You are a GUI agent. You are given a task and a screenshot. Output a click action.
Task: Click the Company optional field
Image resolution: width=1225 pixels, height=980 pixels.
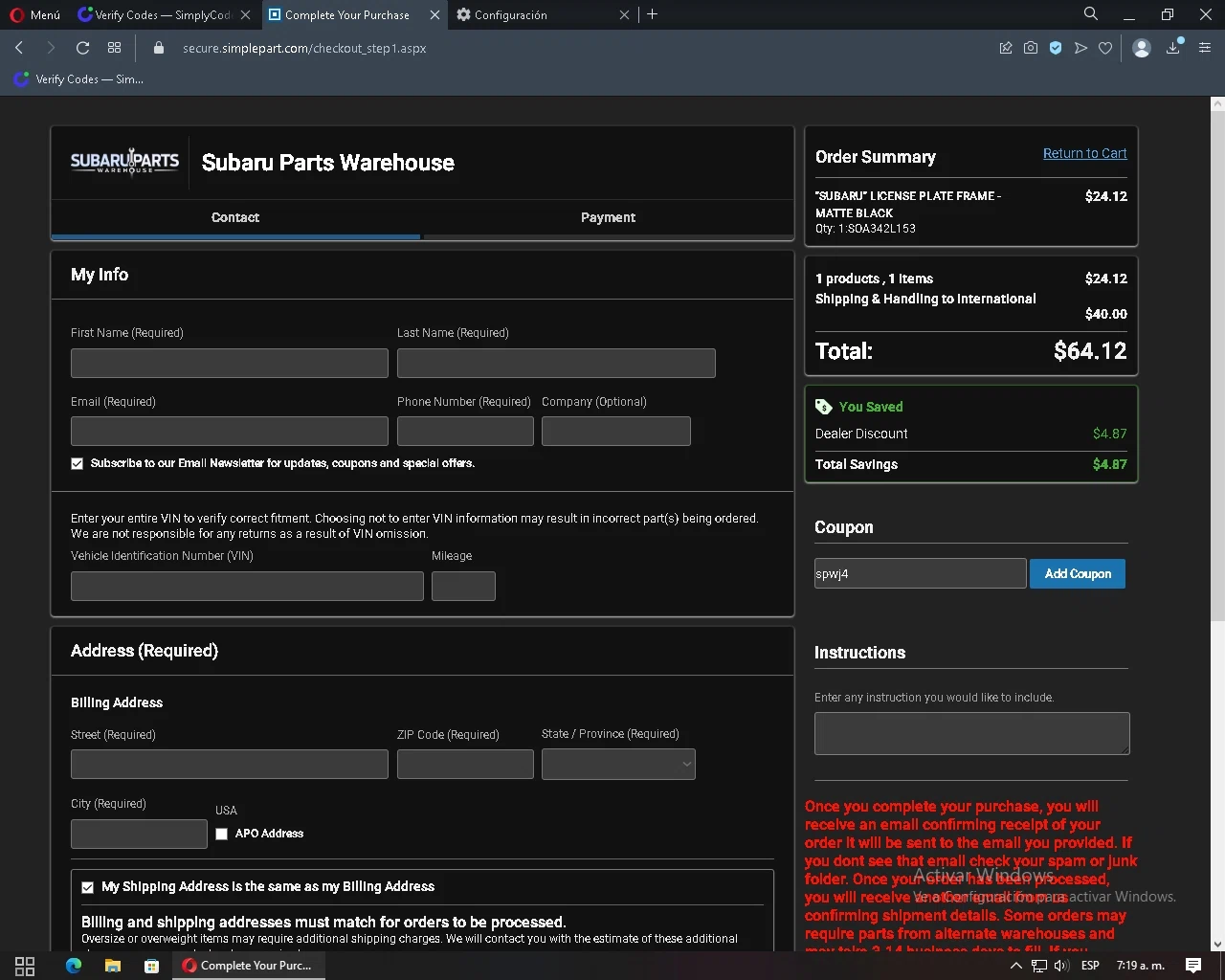point(616,431)
